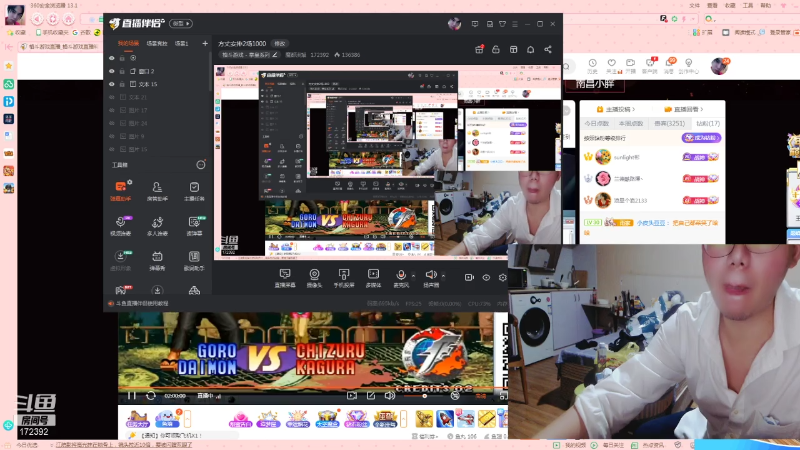Open settings gear in the streaming bottom bar
Viewport: 800px width, 450px height.
tap(503, 277)
